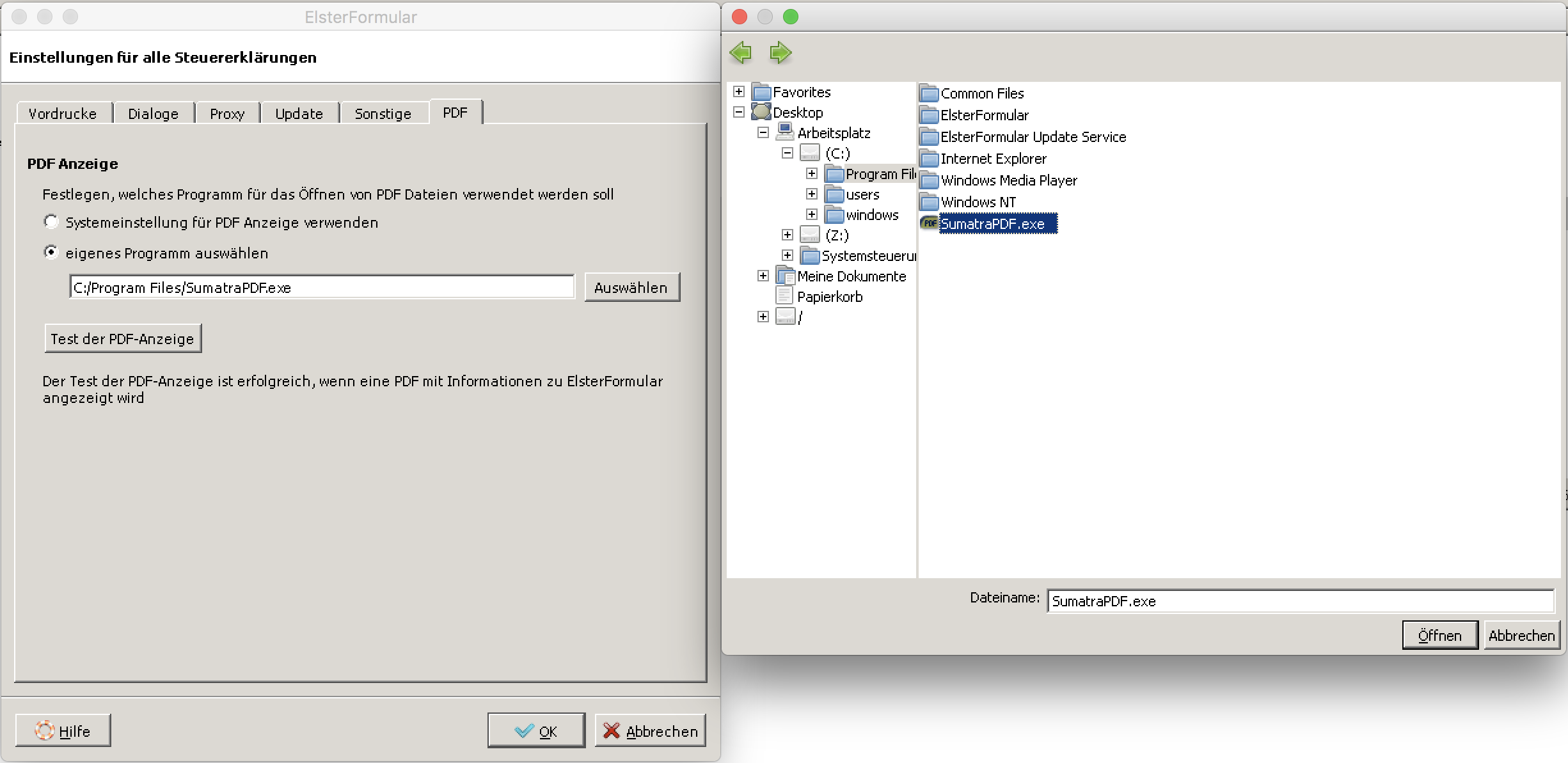
Task: Click the 'Internet Explorer' folder name
Action: [x=994, y=159]
